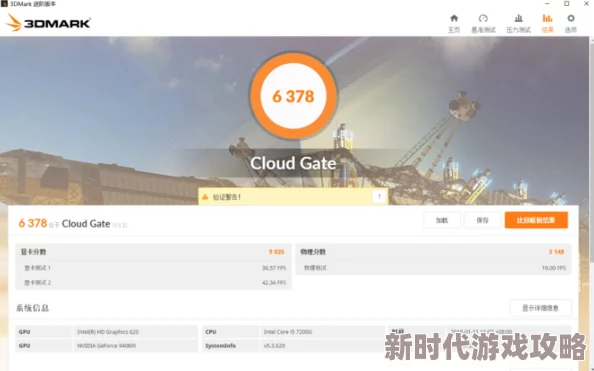Click the NVIDIA GeForce 940MX text

tap(106, 346)
